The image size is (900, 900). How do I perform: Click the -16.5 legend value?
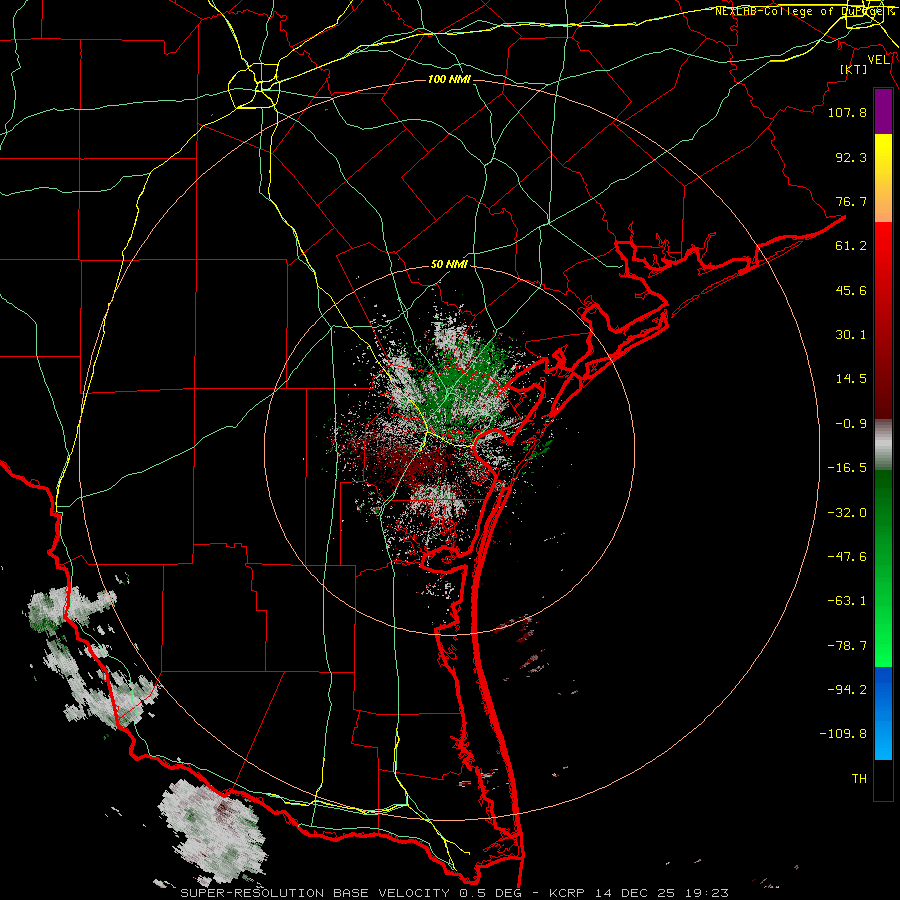847,468
